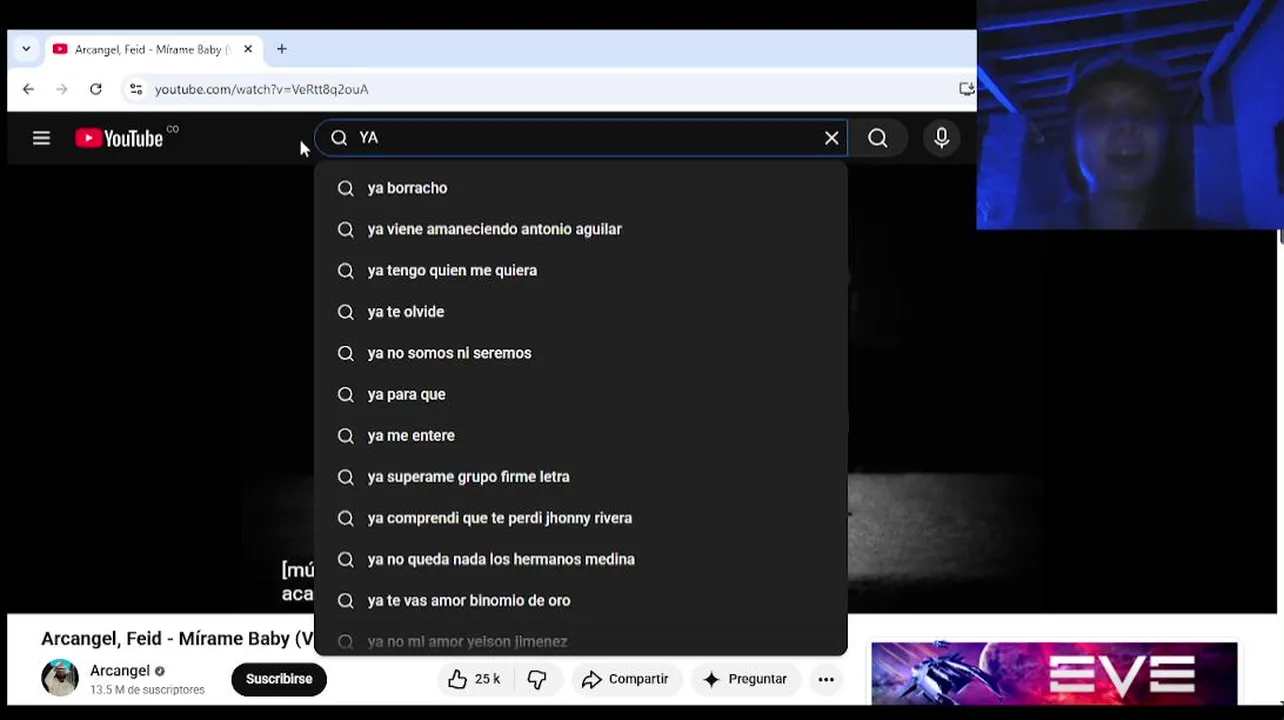The width and height of the screenshot is (1284, 720).
Task: Select suggestion 'ya viene amaneciendo antonio aguilar'
Action: pyautogui.click(x=580, y=229)
